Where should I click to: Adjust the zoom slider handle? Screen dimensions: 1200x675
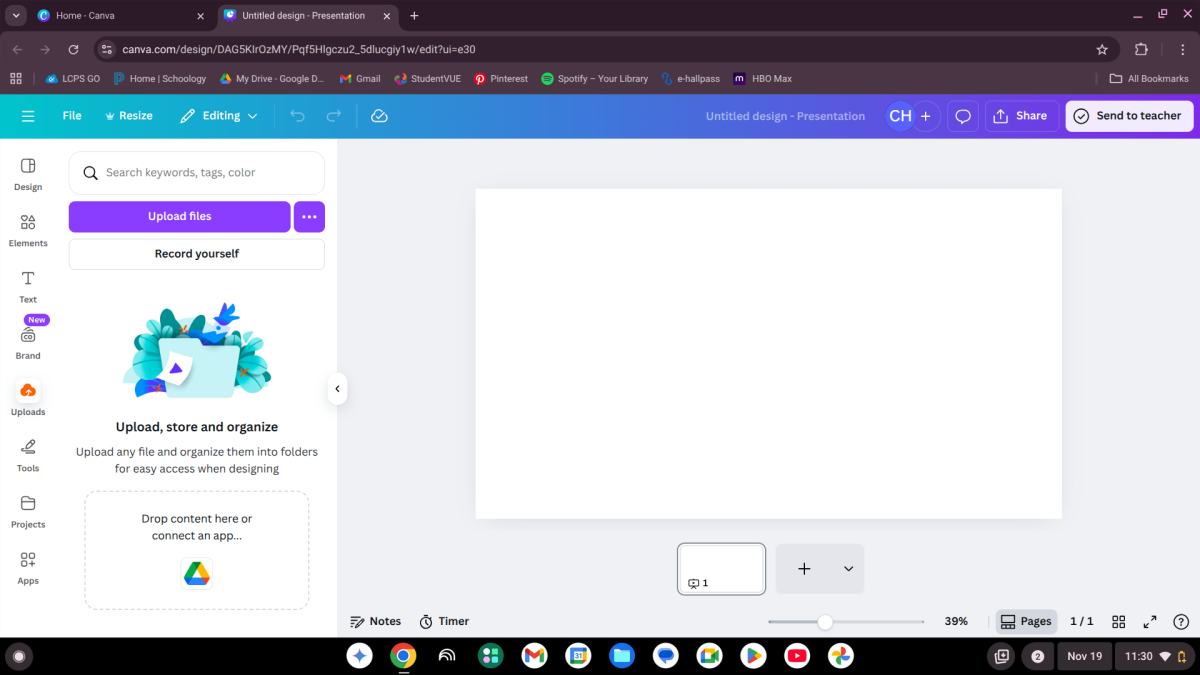825,621
